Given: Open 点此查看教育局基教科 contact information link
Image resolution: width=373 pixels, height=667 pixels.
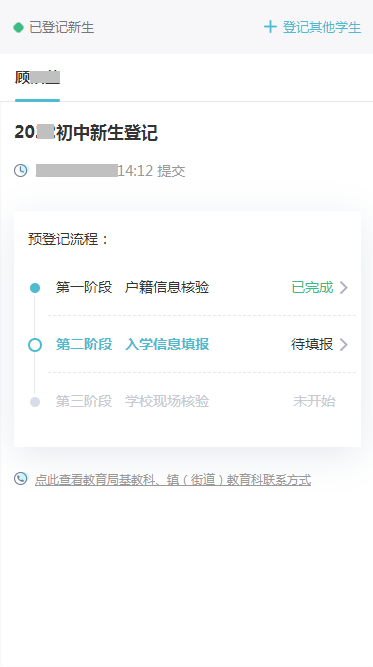Looking at the screenshot, I should (x=173, y=480).
